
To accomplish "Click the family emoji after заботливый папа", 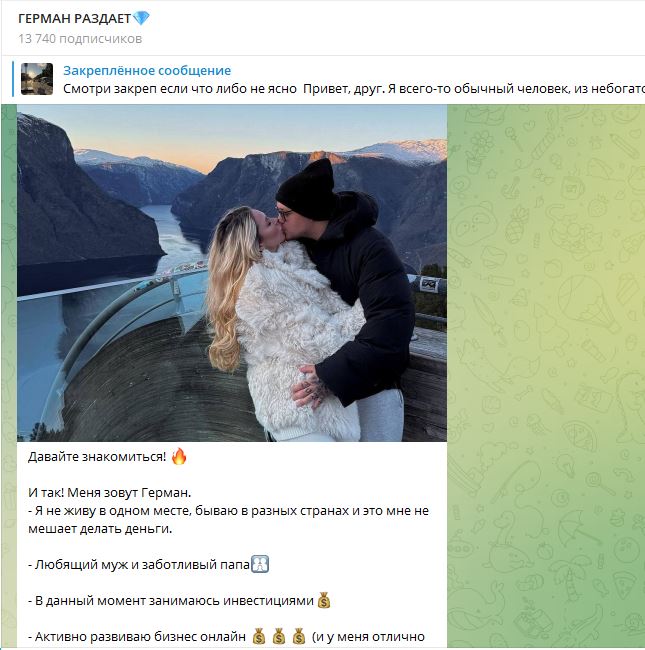I will pyautogui.click(x=260, y=564).
